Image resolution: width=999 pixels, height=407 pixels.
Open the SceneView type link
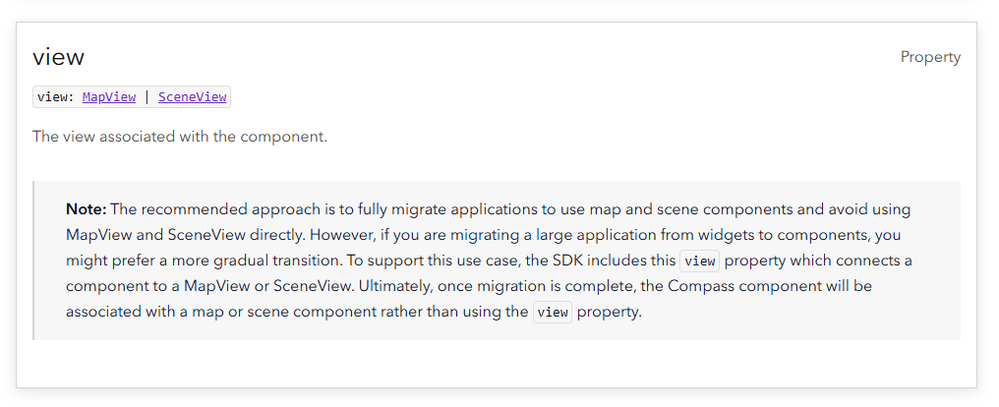192,97
